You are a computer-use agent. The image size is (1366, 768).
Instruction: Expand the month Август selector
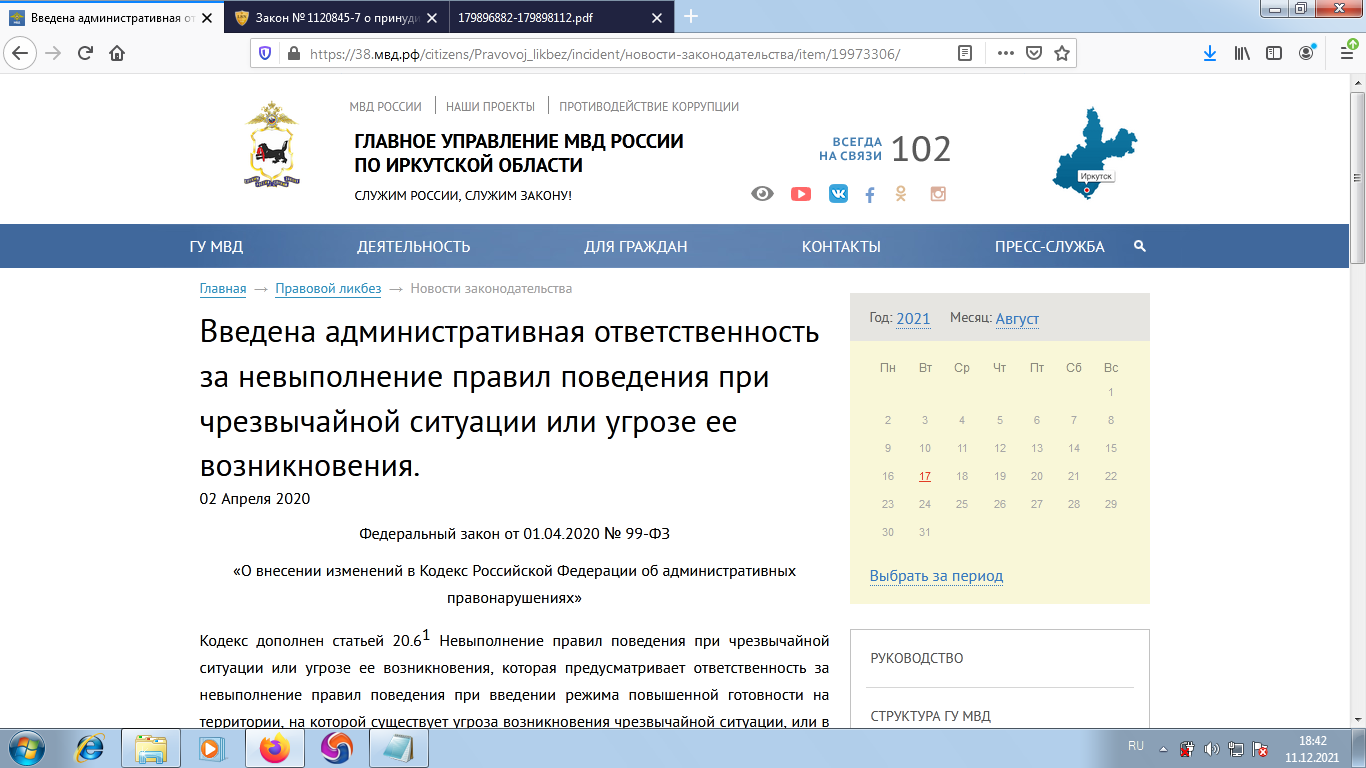[1017, 319]
